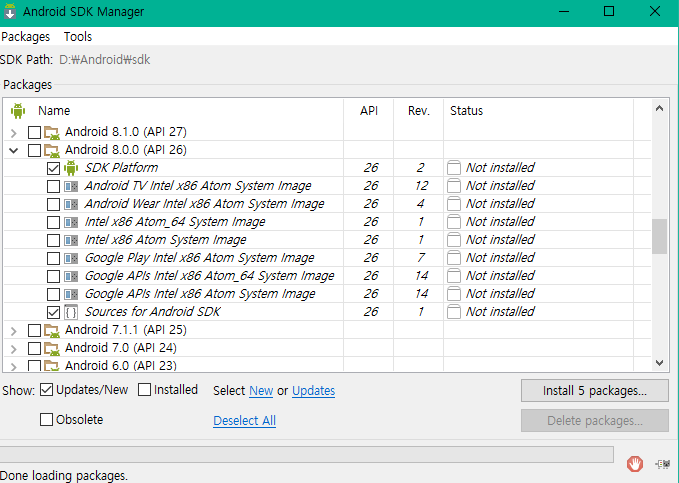Click the braces icon of Sources for Android SDK

point(71,312)
